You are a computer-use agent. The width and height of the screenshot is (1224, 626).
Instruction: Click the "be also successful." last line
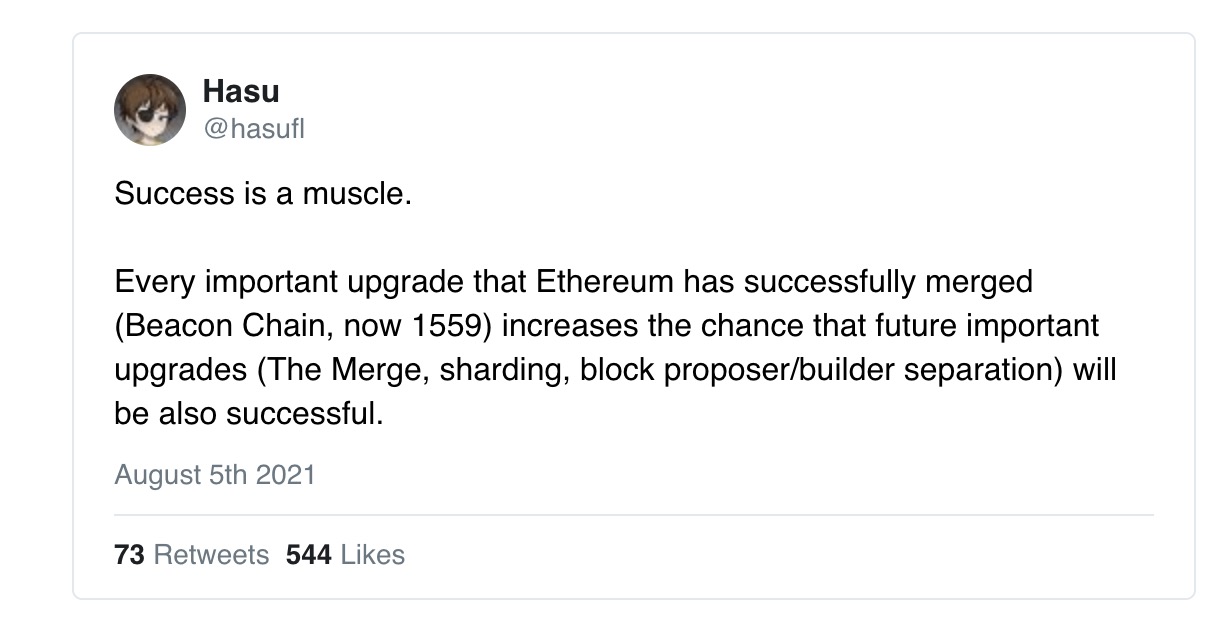249,414
